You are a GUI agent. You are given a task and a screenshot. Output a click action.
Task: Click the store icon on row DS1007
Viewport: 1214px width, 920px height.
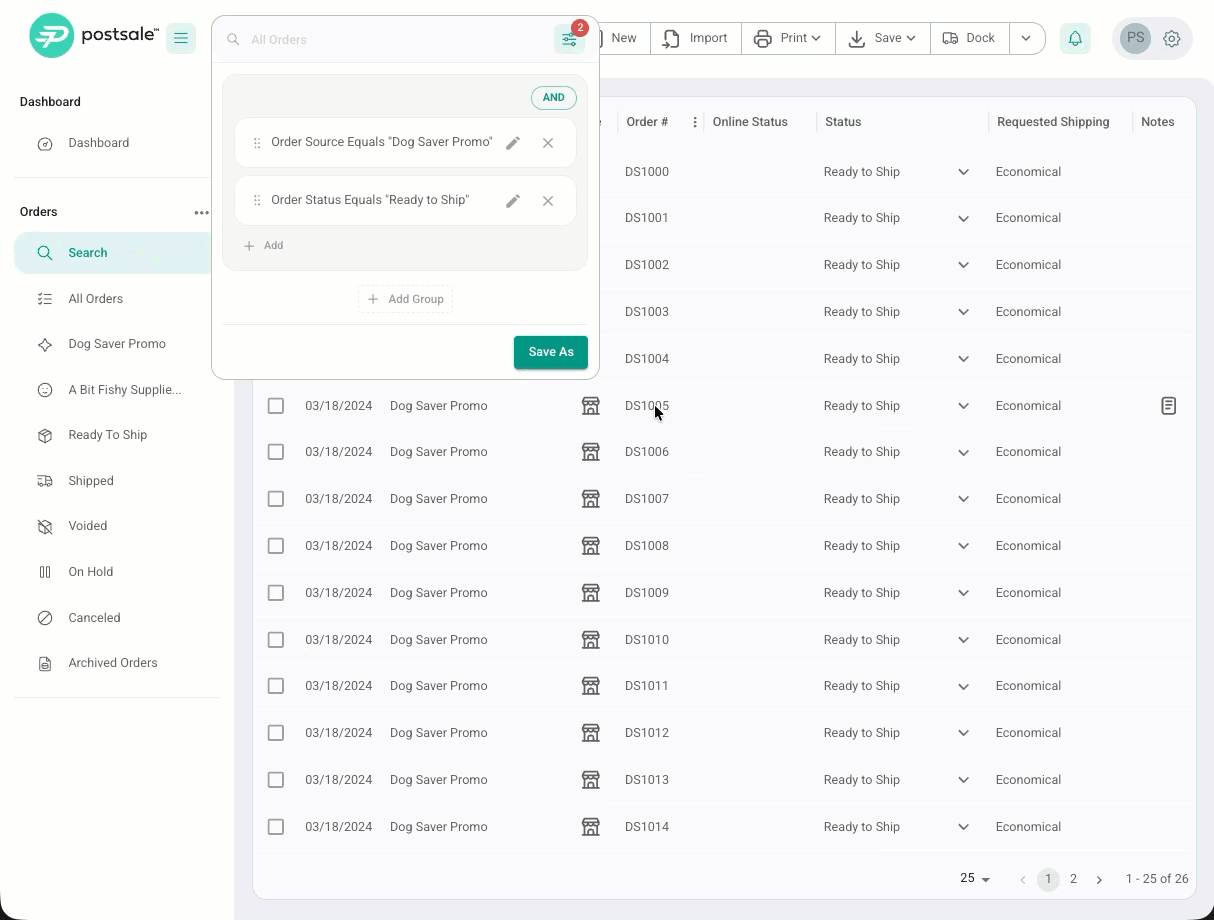coord(591,499)
